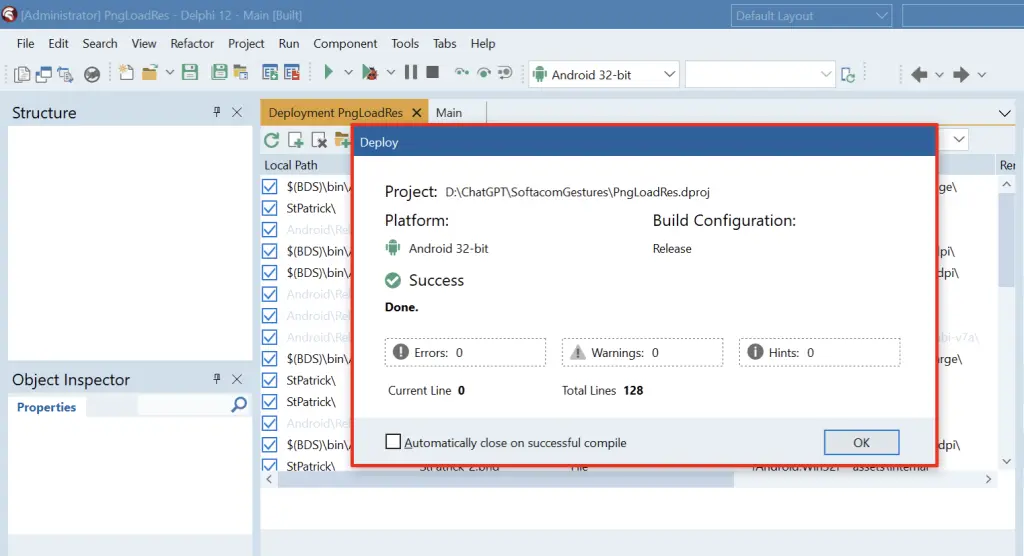This screenshot has width=1024, height=556.
Task: Click the deployment list vertical scrollbar thumb
Action: point(1006,240)
